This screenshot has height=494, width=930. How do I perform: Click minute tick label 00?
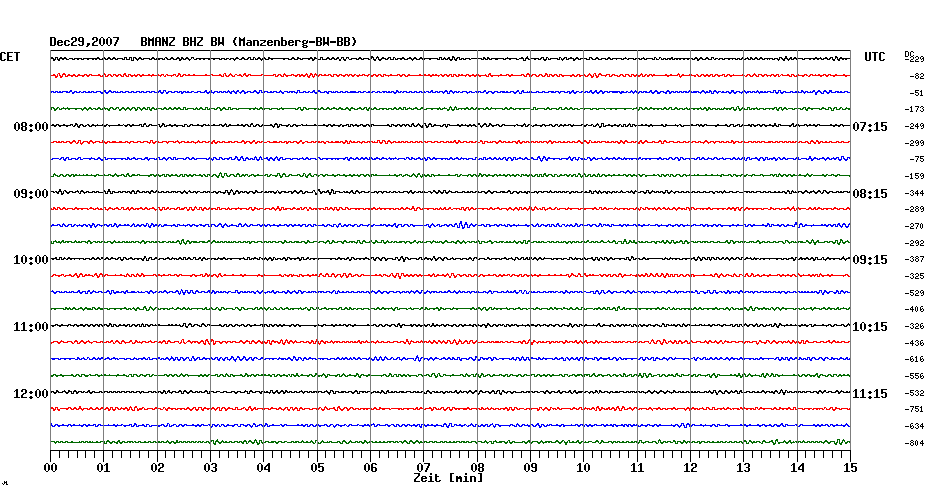click(x=51, y=468)
